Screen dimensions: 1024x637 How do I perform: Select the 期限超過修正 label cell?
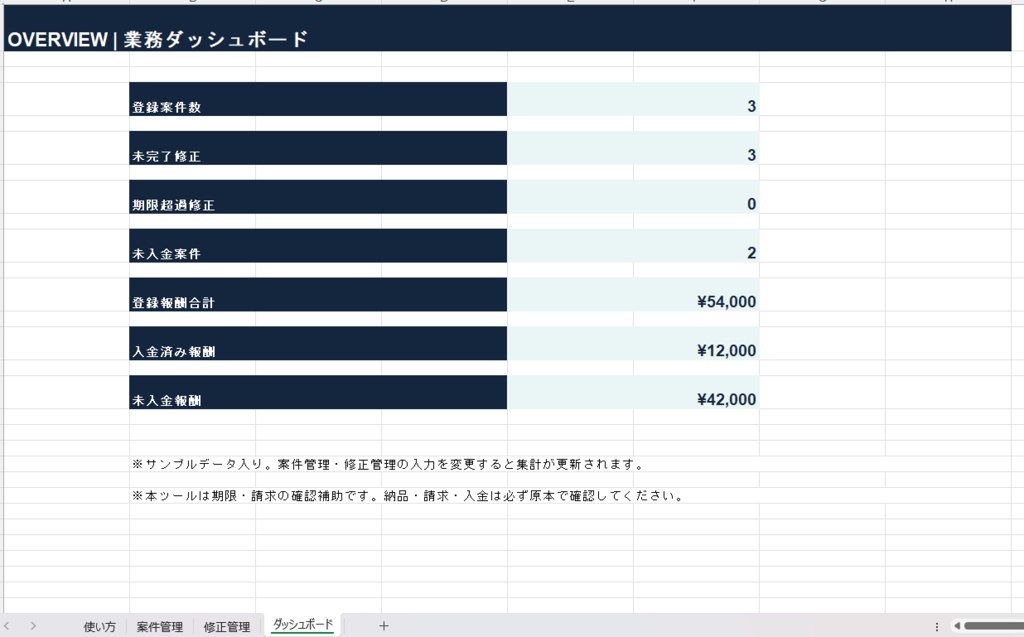point(318,197)
